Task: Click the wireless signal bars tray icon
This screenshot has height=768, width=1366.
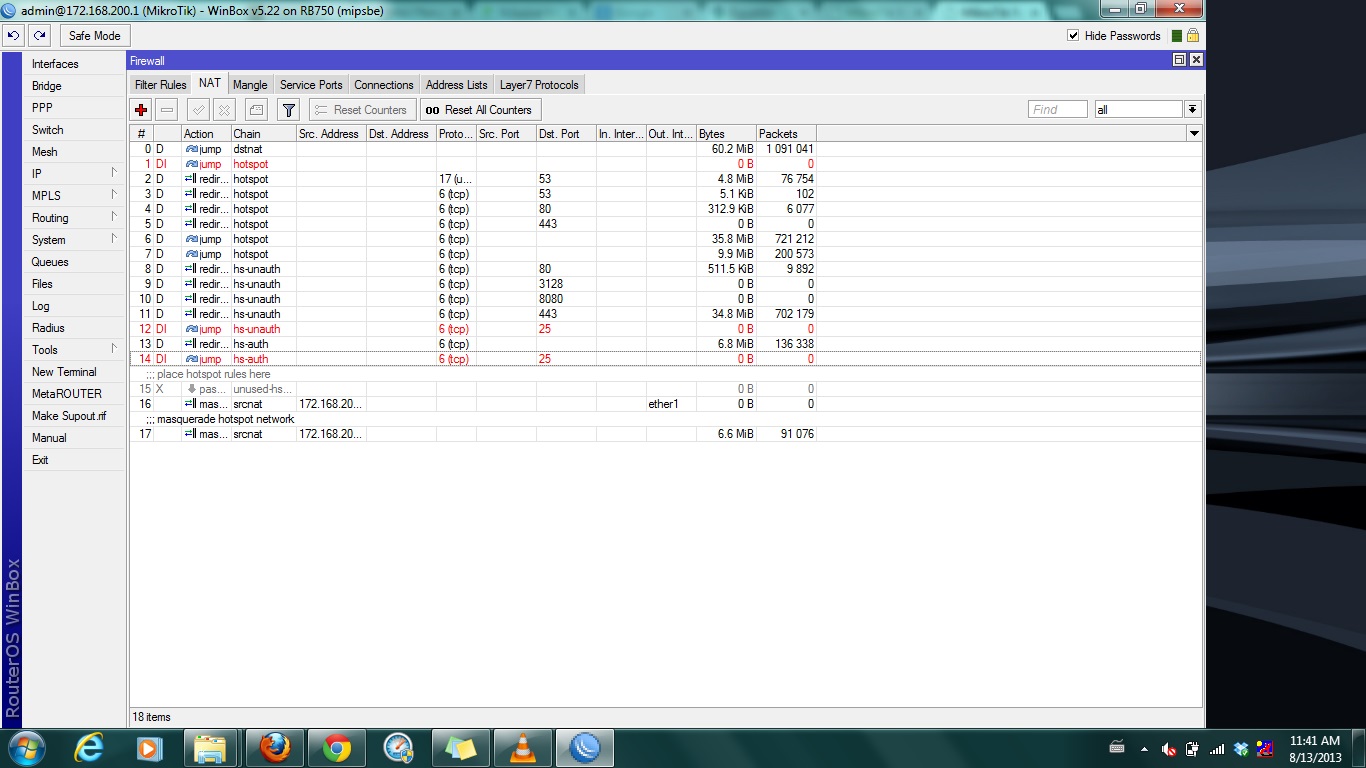Action: (x=1217, y=749)
